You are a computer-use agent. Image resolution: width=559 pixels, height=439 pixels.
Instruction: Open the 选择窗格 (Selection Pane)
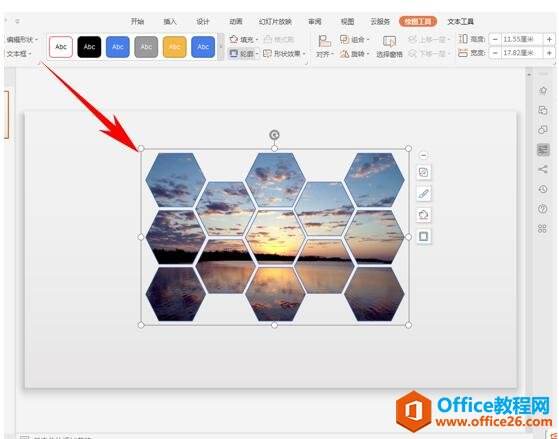[389, 46]
